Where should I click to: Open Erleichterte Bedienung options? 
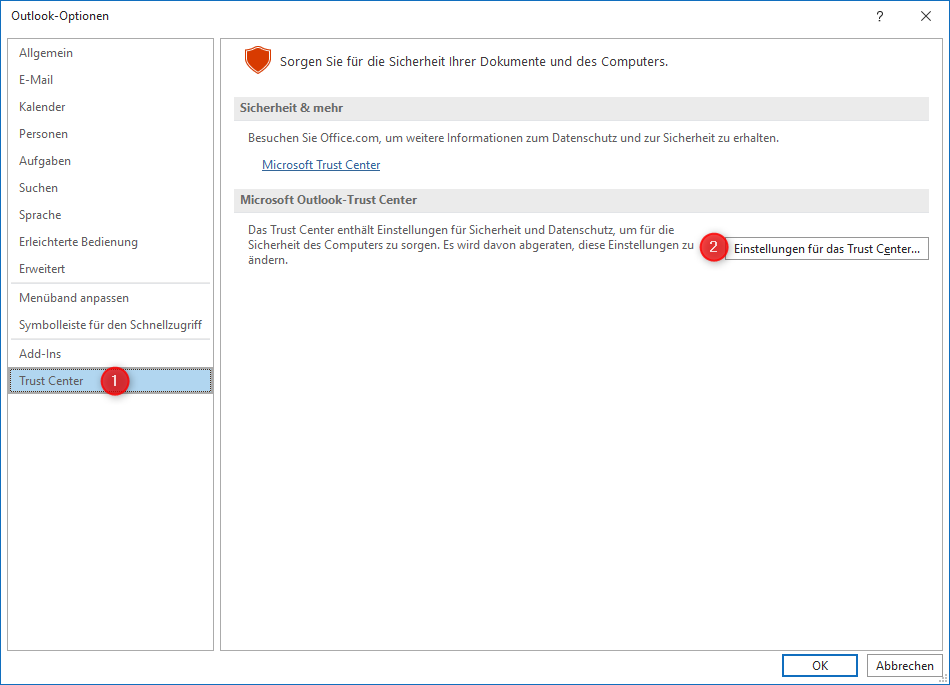point(110,242)
